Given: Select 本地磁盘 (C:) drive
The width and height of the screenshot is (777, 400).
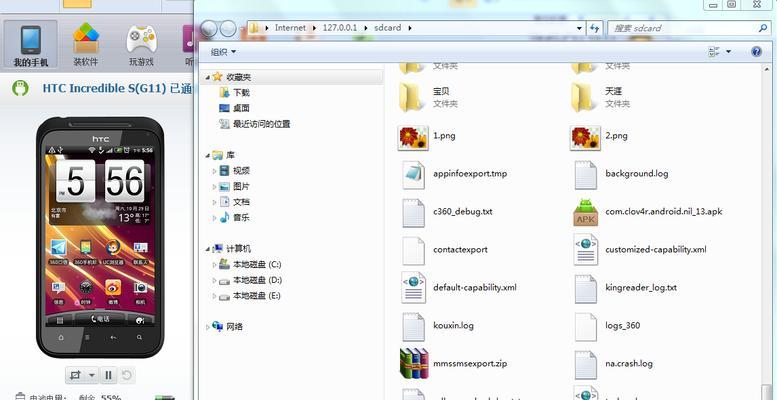Looking at the screenshot, I should pos(257,265).
